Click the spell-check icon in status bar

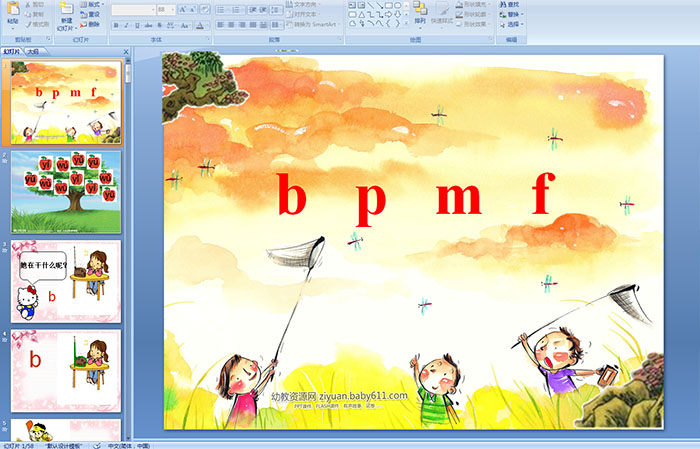click(x=96, y=446)
